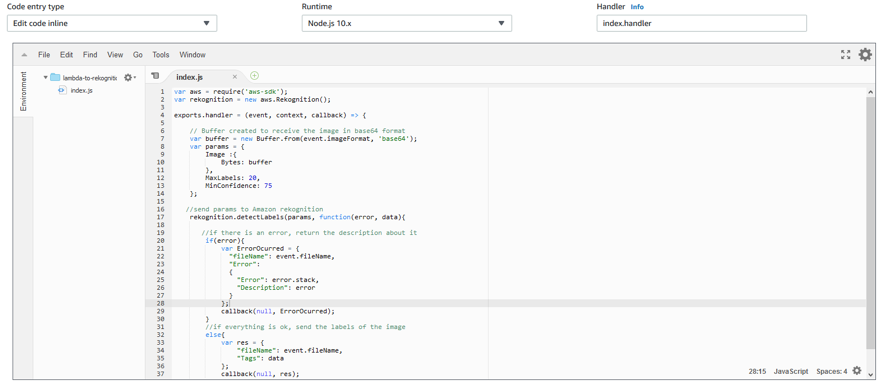Toggle fullscreen editor mode icon
Image resolution: width=877 pixels, height=381 pixels.
tap(845, 55)
